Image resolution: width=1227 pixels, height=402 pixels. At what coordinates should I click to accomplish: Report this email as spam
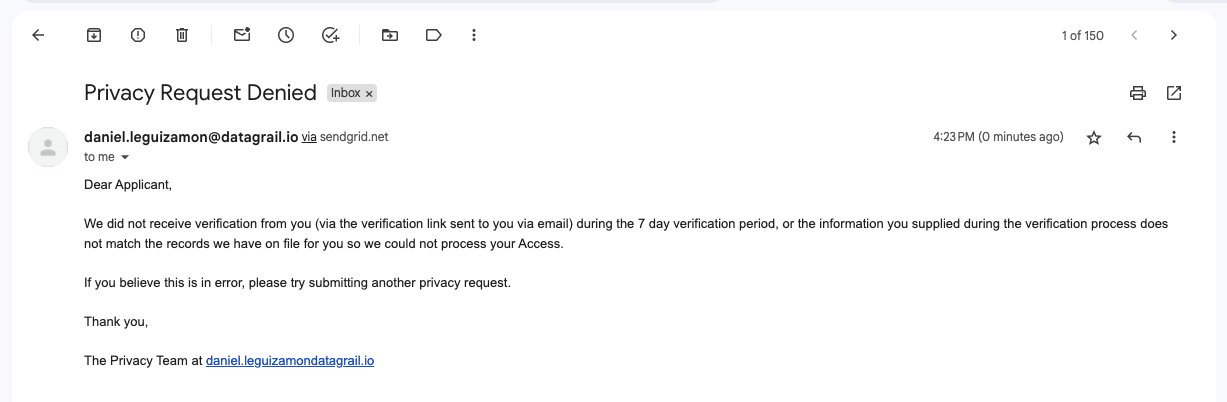[138, 35]
